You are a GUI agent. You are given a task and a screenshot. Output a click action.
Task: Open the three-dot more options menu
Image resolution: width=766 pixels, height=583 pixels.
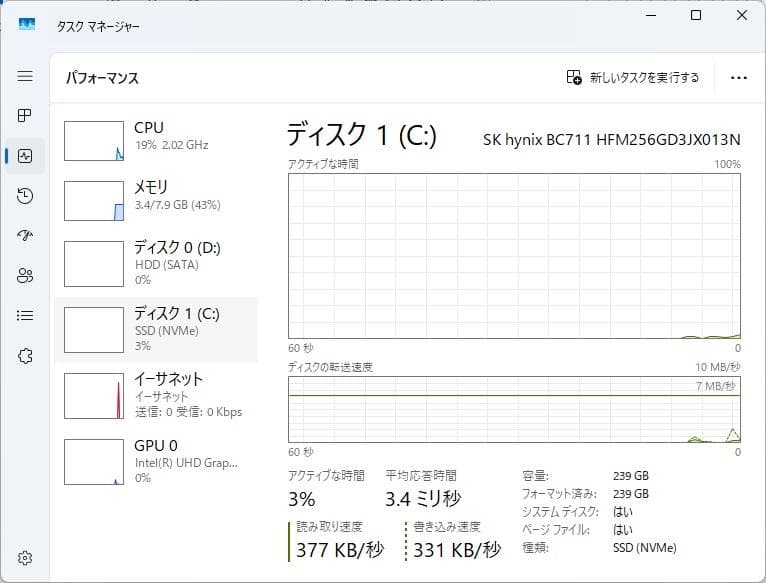(x=739, y=78)
